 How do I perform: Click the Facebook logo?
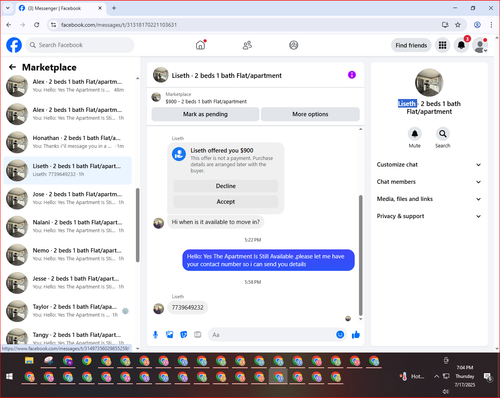(14, 45)
